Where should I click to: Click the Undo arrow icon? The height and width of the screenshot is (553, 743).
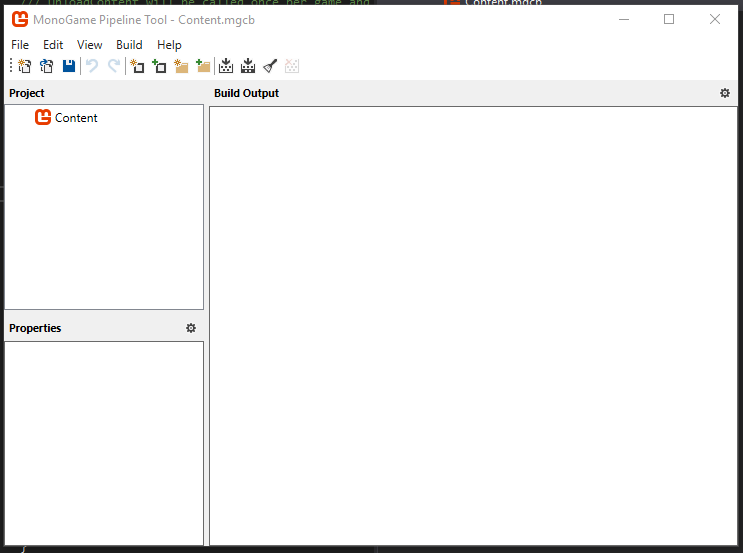(x=92, y=66)
